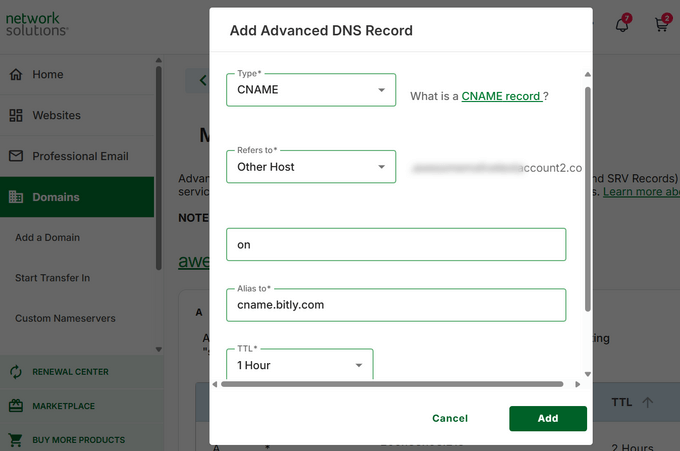Open the TTL dropdown set to 1 Hour
Screen dimensions: 680x451
[x=300, y=365]
